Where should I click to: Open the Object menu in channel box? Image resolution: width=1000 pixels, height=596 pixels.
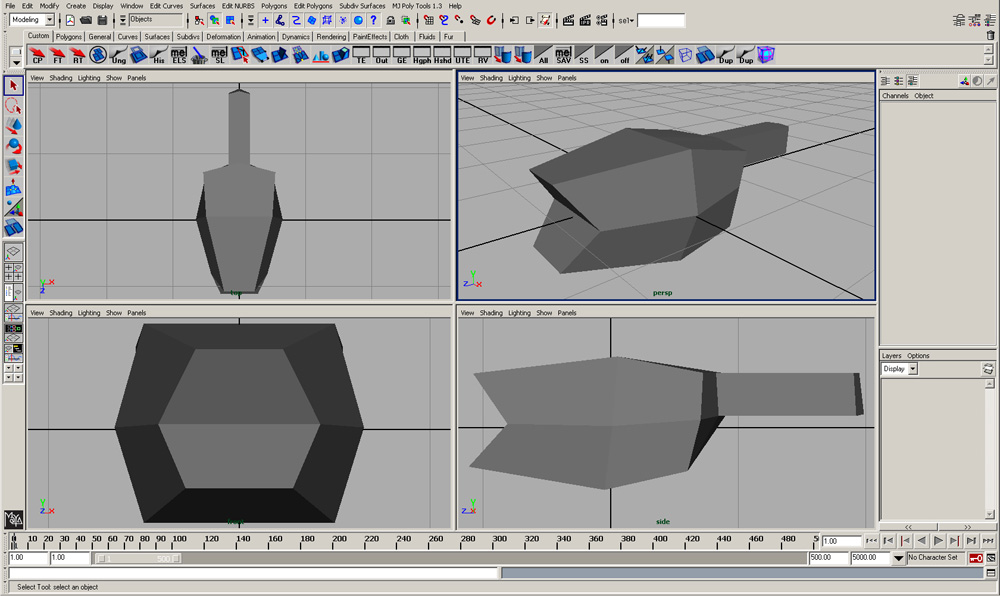point(923,96)
